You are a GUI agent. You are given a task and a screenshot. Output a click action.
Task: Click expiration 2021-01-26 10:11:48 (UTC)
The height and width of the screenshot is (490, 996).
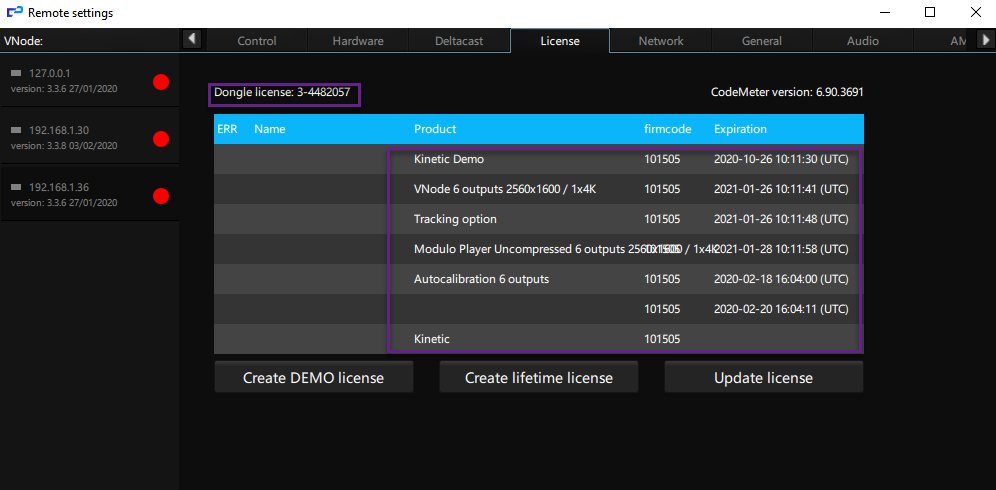coord(781,219)
